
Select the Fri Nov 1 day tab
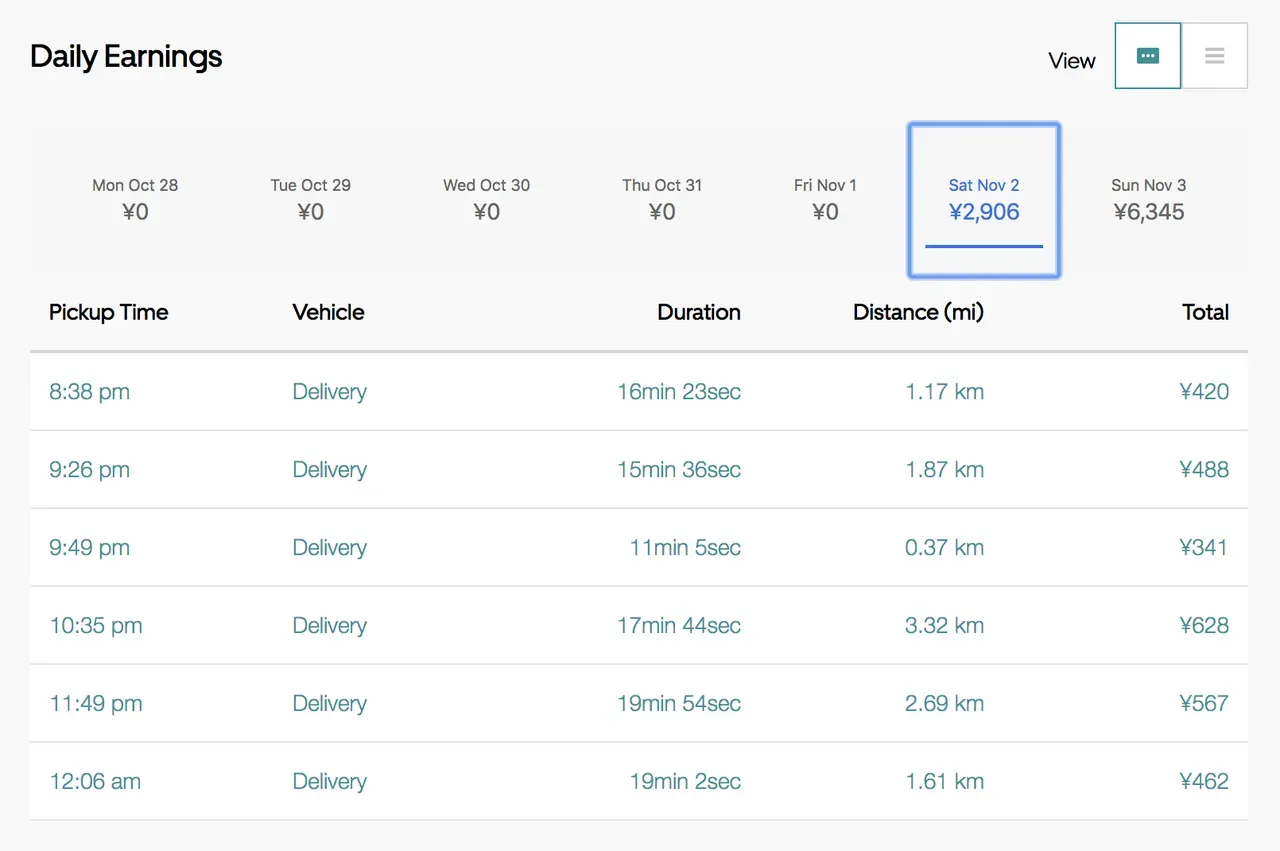pos(825,199)
